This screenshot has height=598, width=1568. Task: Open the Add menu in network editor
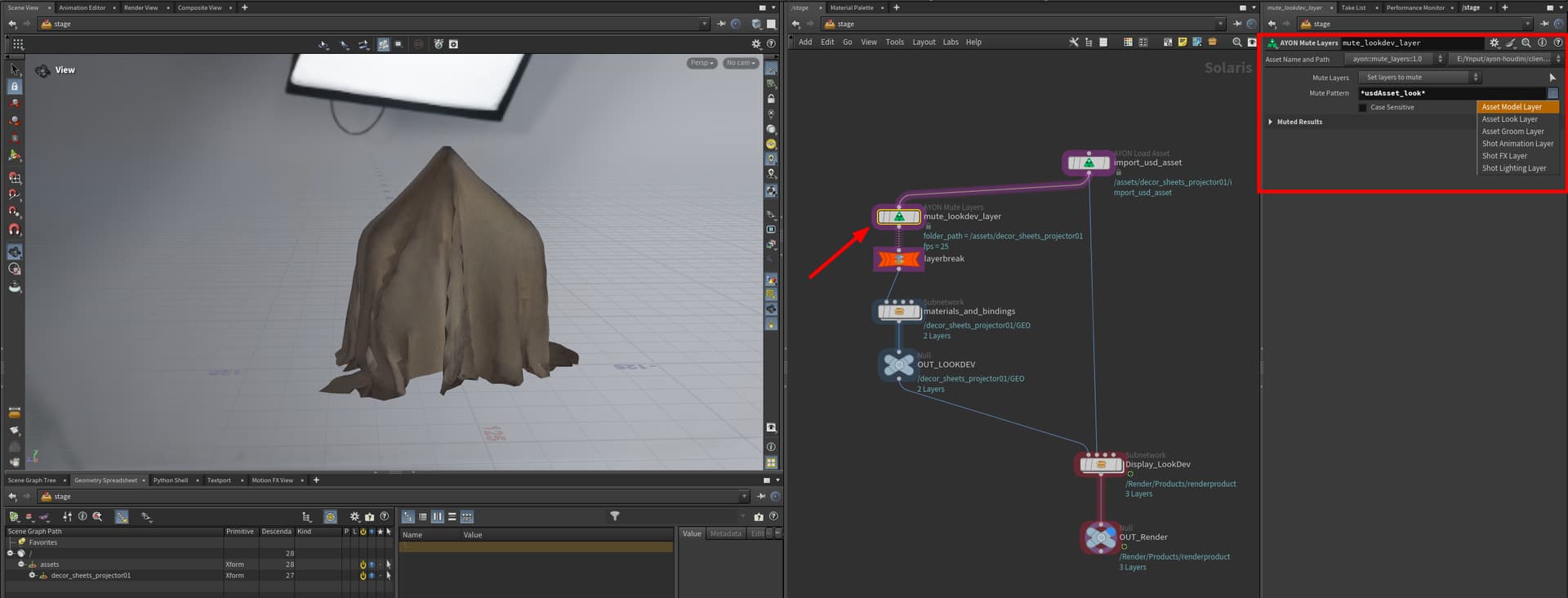(x=805, y=42)
